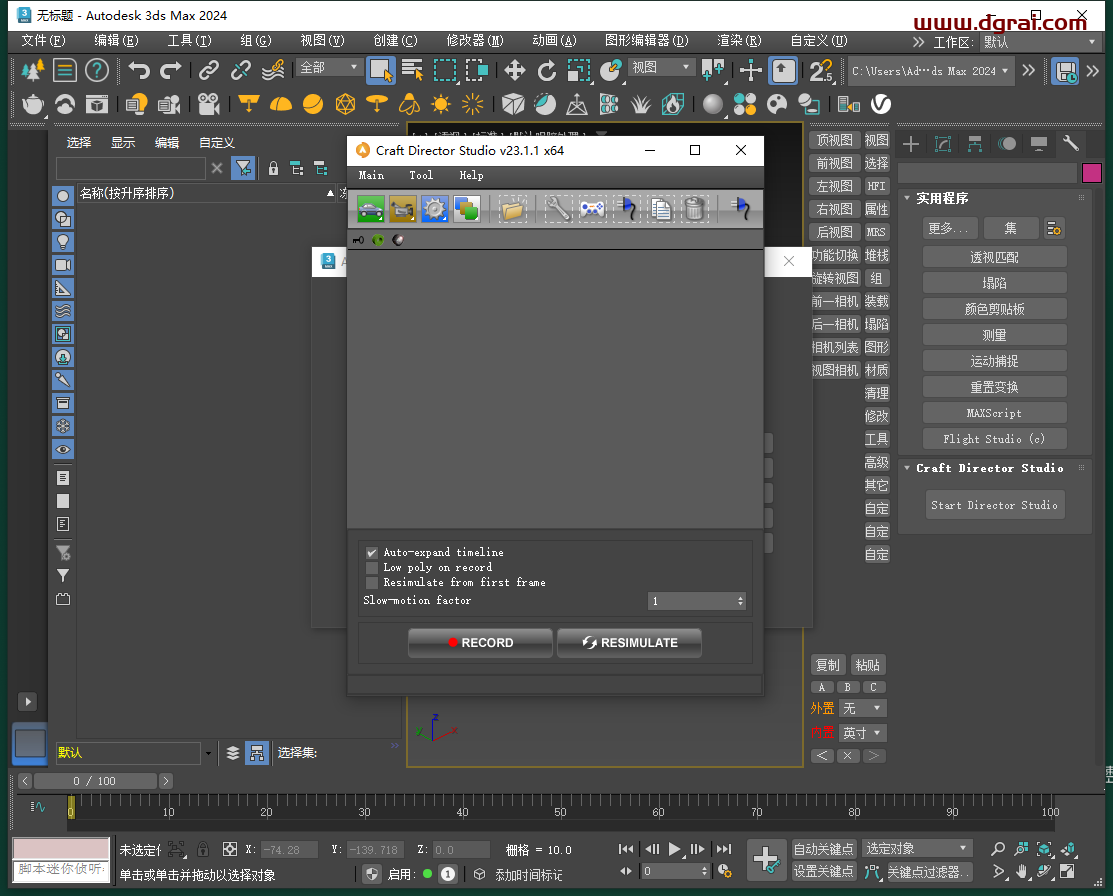Click the wrench configure icon in Craft Director
Screen dimensions: 1113x896
click(x=558, y=209)
